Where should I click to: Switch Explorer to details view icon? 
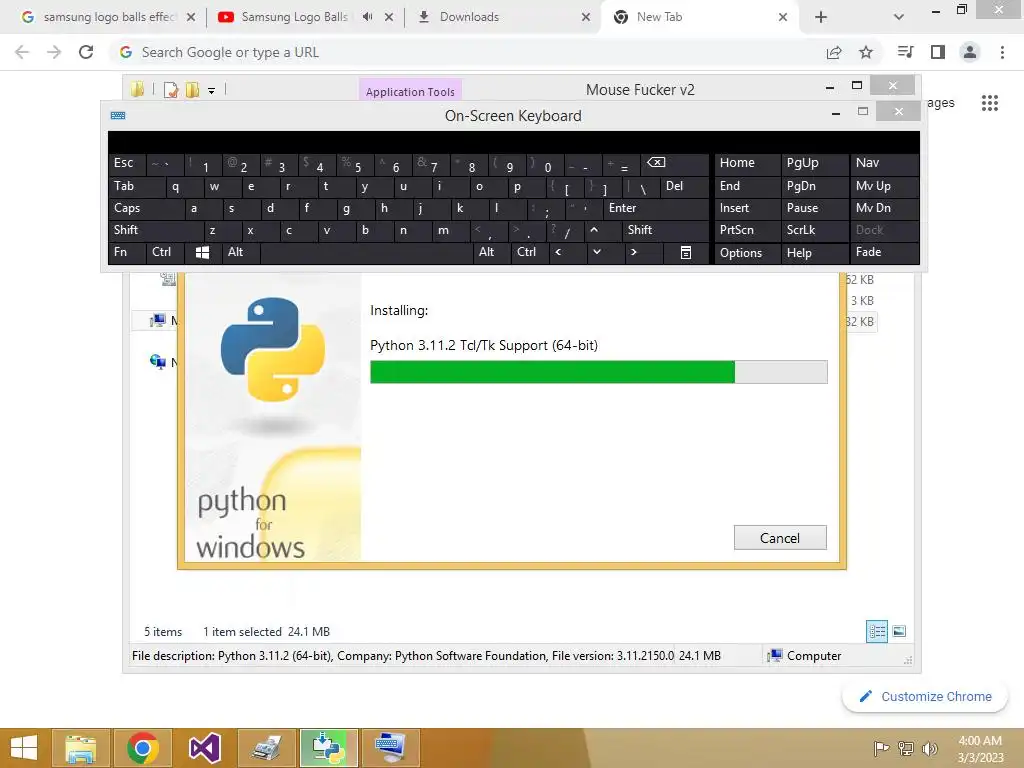coord(877,631)
